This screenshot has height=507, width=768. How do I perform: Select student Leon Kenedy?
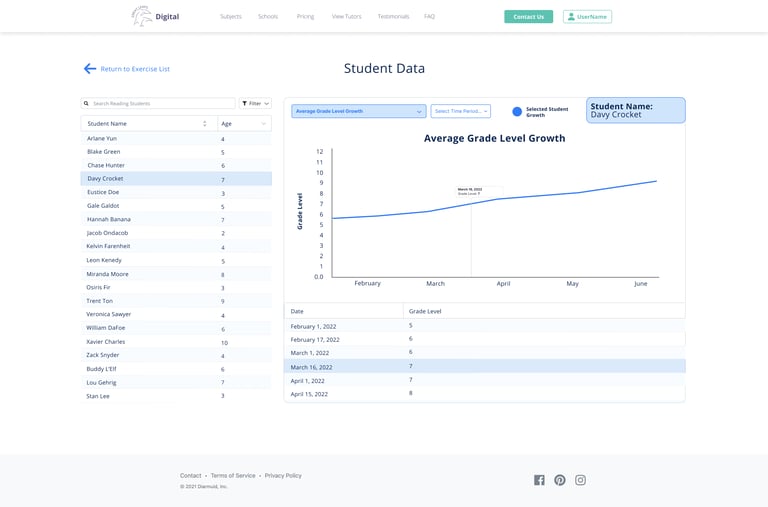pos(176,260)
